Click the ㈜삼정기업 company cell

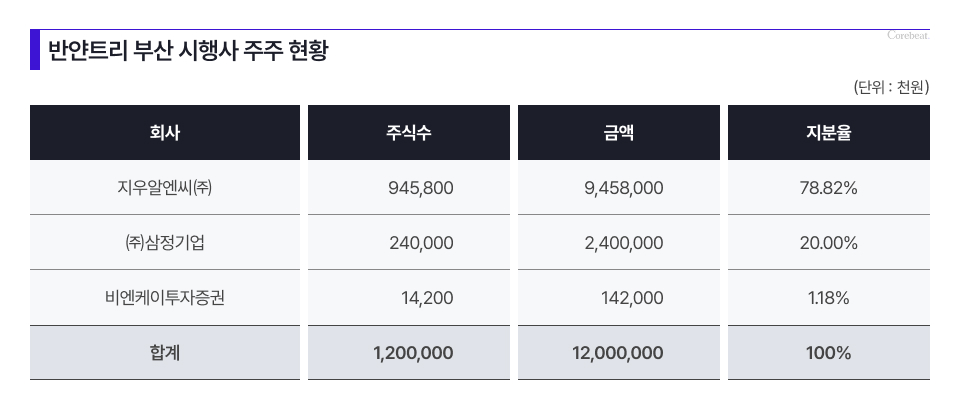pos(165,243)
